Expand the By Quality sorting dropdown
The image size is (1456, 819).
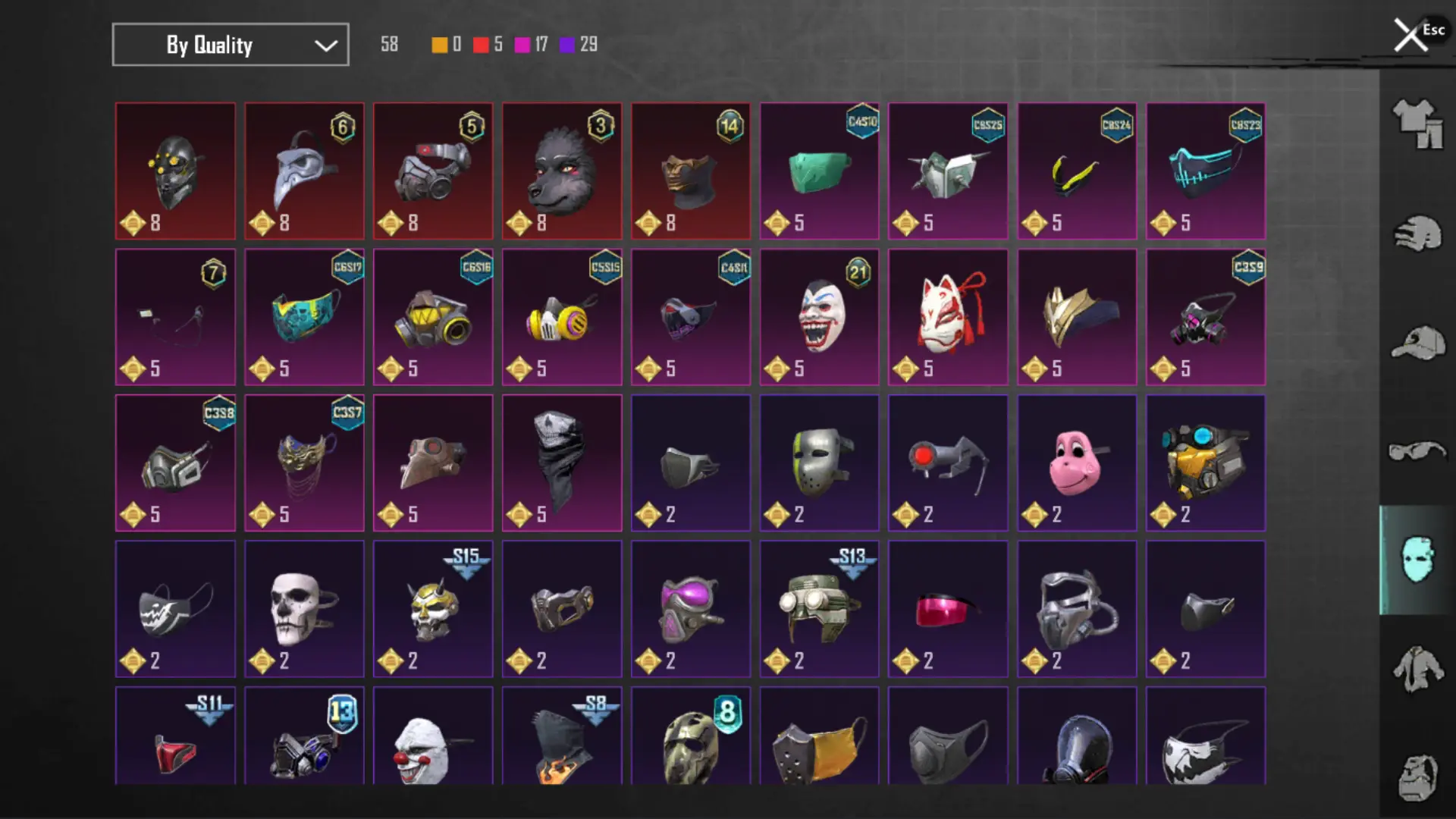click(231, 45)
